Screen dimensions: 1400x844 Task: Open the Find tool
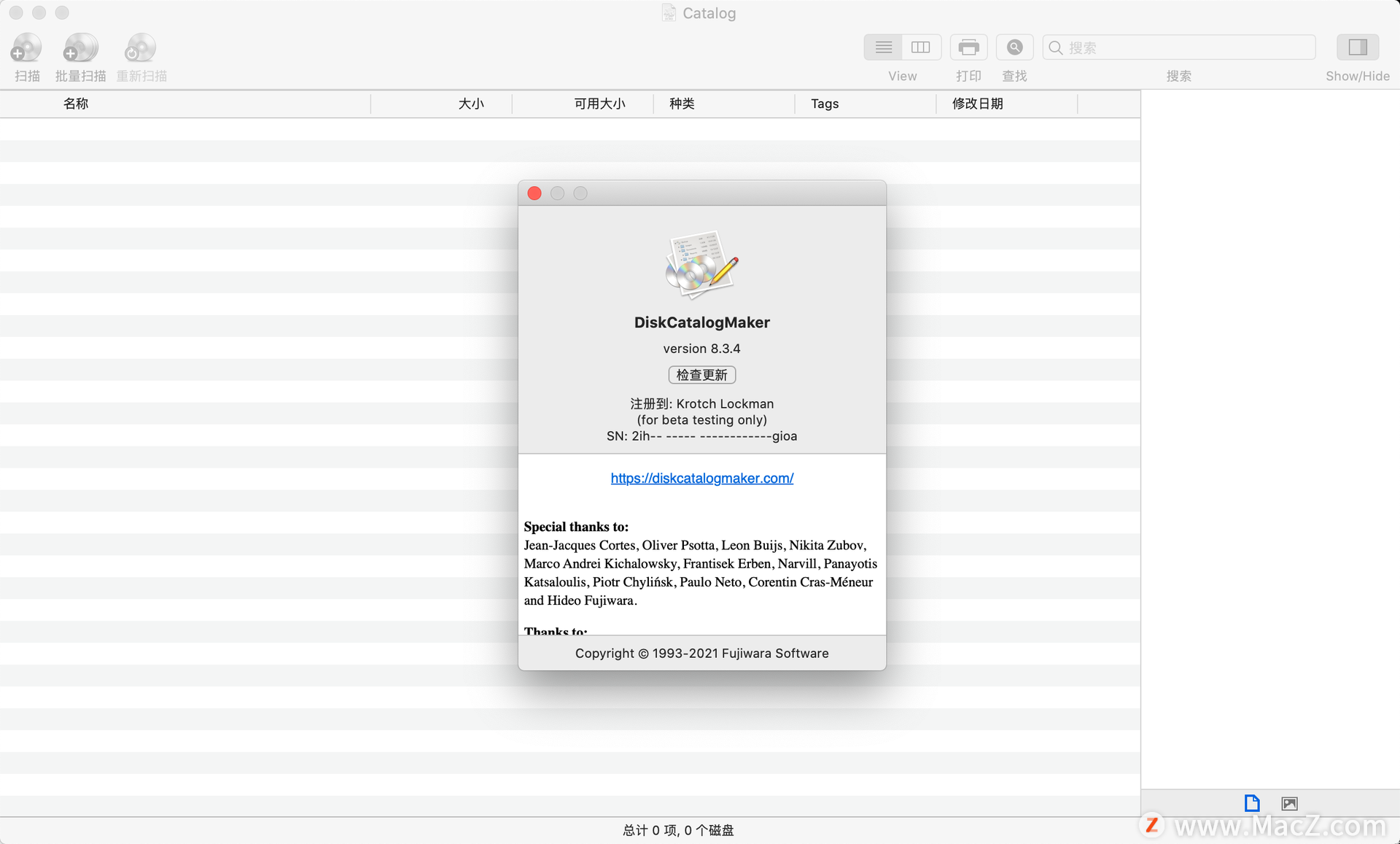1014,47
